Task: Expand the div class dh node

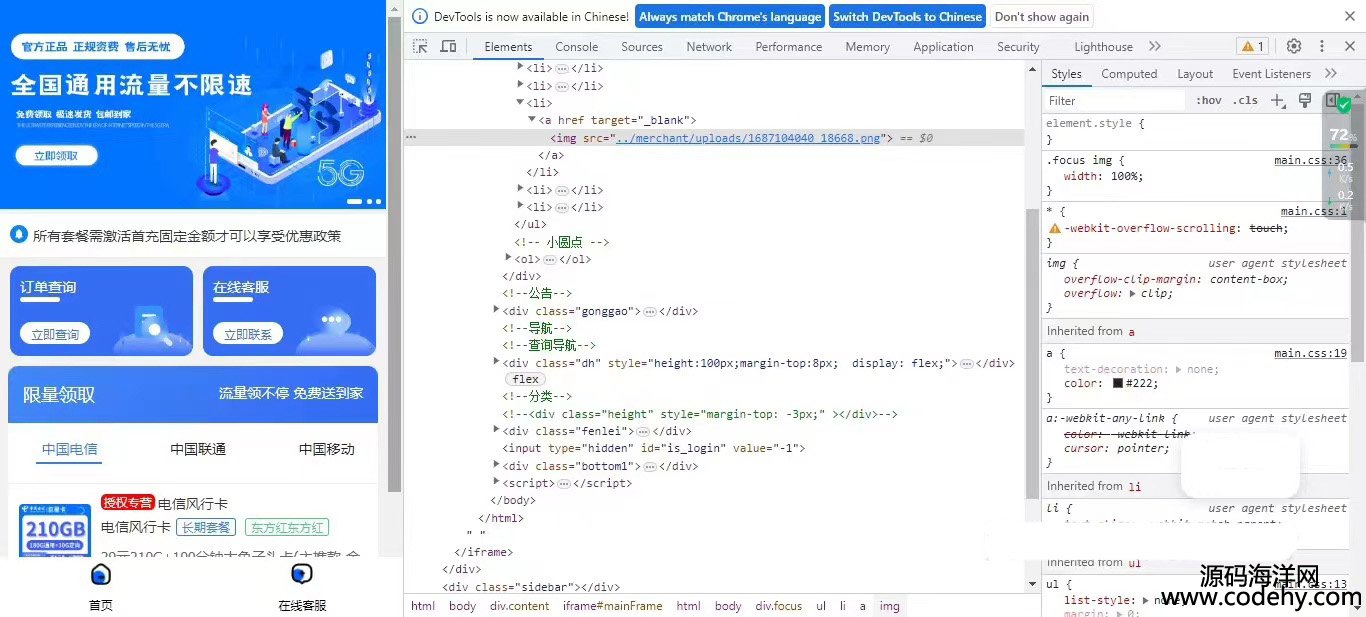Action: tap(496, 362)
